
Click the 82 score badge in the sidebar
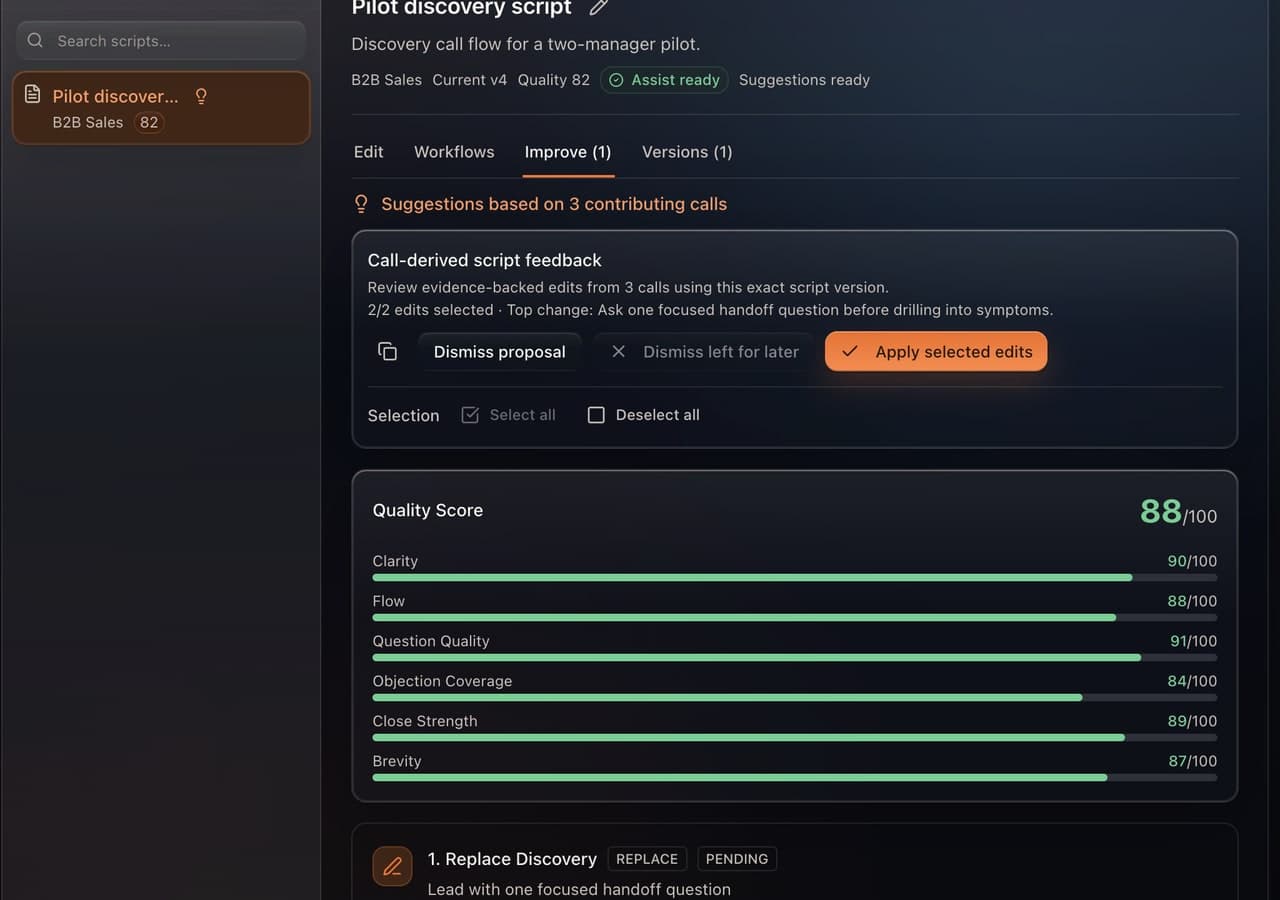point(149,122)
